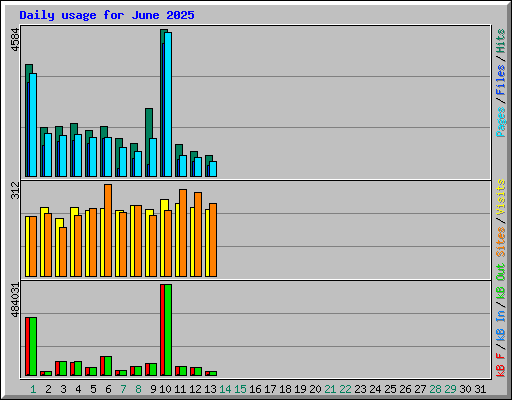Click day 31 on the date axis

[480, 389]
